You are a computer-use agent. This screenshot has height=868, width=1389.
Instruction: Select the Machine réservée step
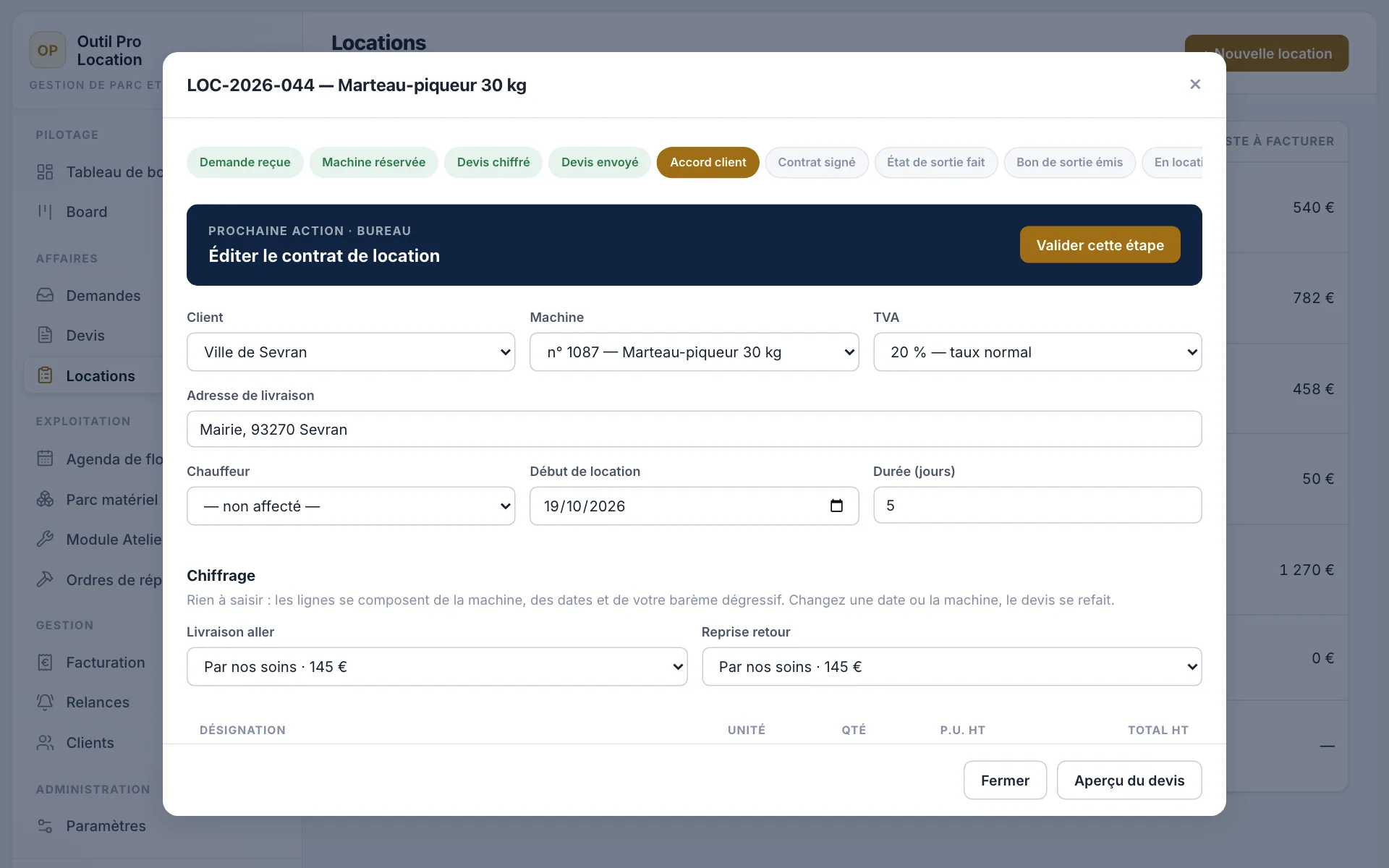(373, 162)
